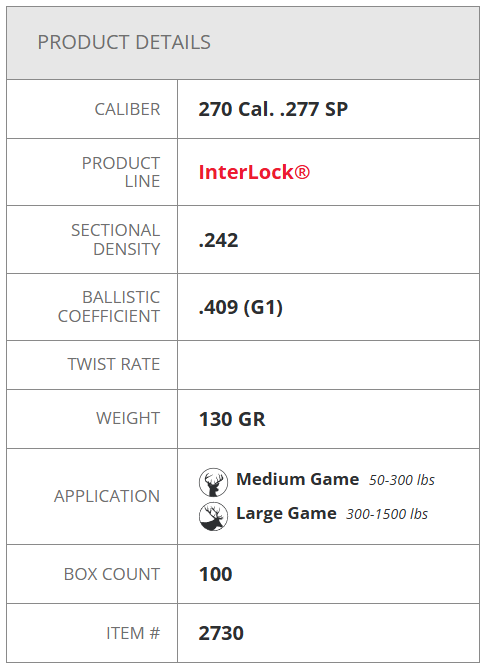Select the .242 sectional density value
This screenshot has width=485, height=667.
click(218, 240)
